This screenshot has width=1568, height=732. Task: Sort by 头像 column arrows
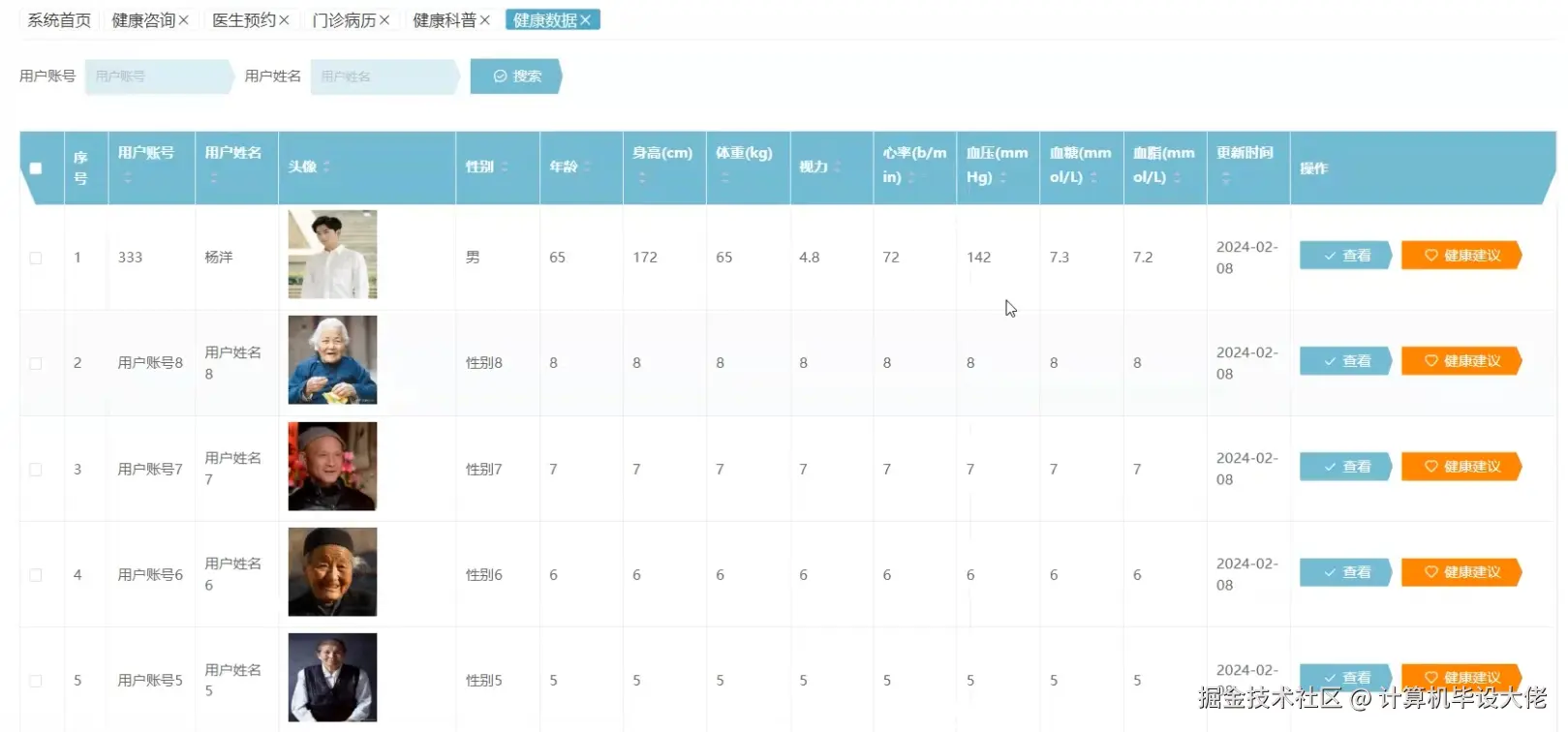326,168
